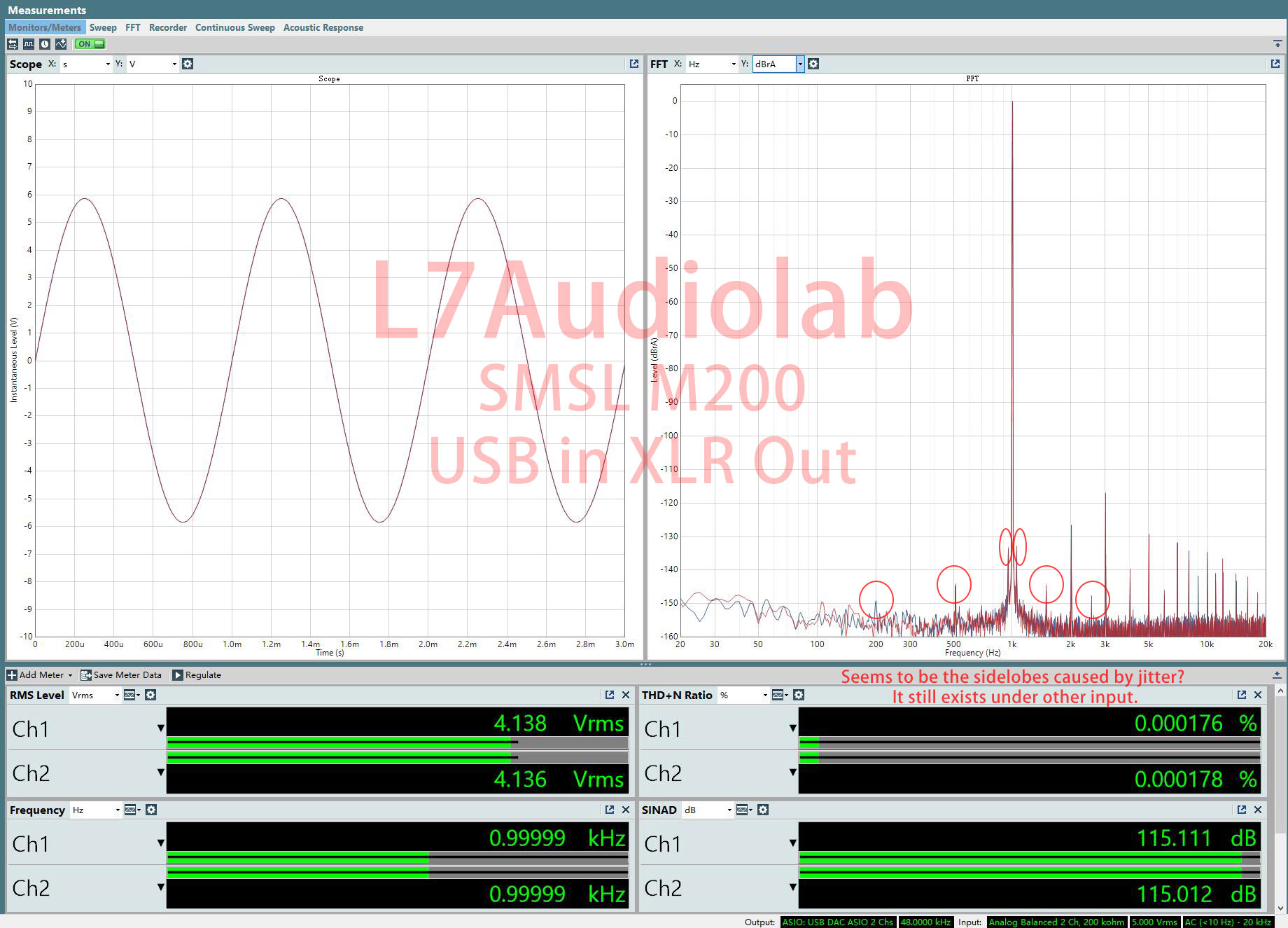The width and height of the screenshot is (1288, 928).
Task: Close the THD+N Ratio meter
Action: click(1258, 695)
